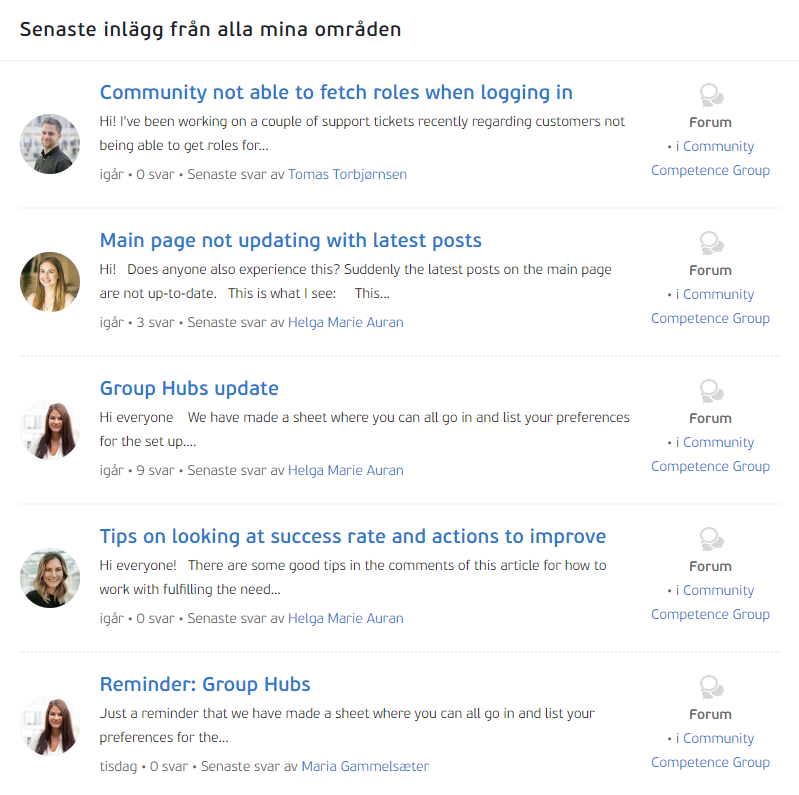Click forum icon beside Group Hubs update

click(x=711, y=392)
